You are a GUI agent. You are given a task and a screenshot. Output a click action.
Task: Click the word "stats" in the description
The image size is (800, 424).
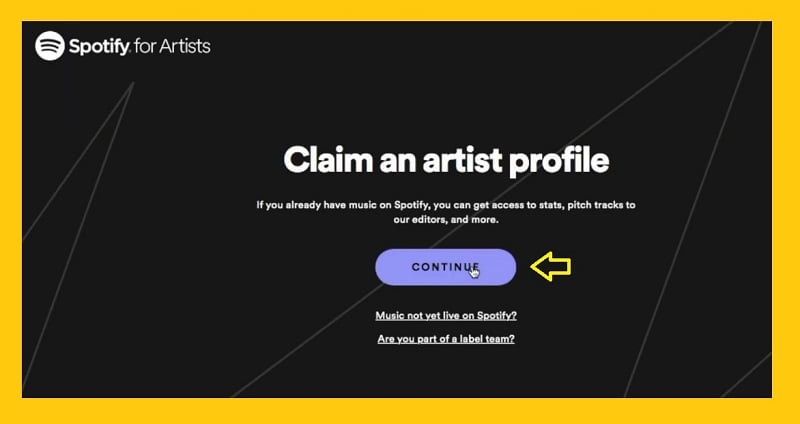[x=525, y=205]
